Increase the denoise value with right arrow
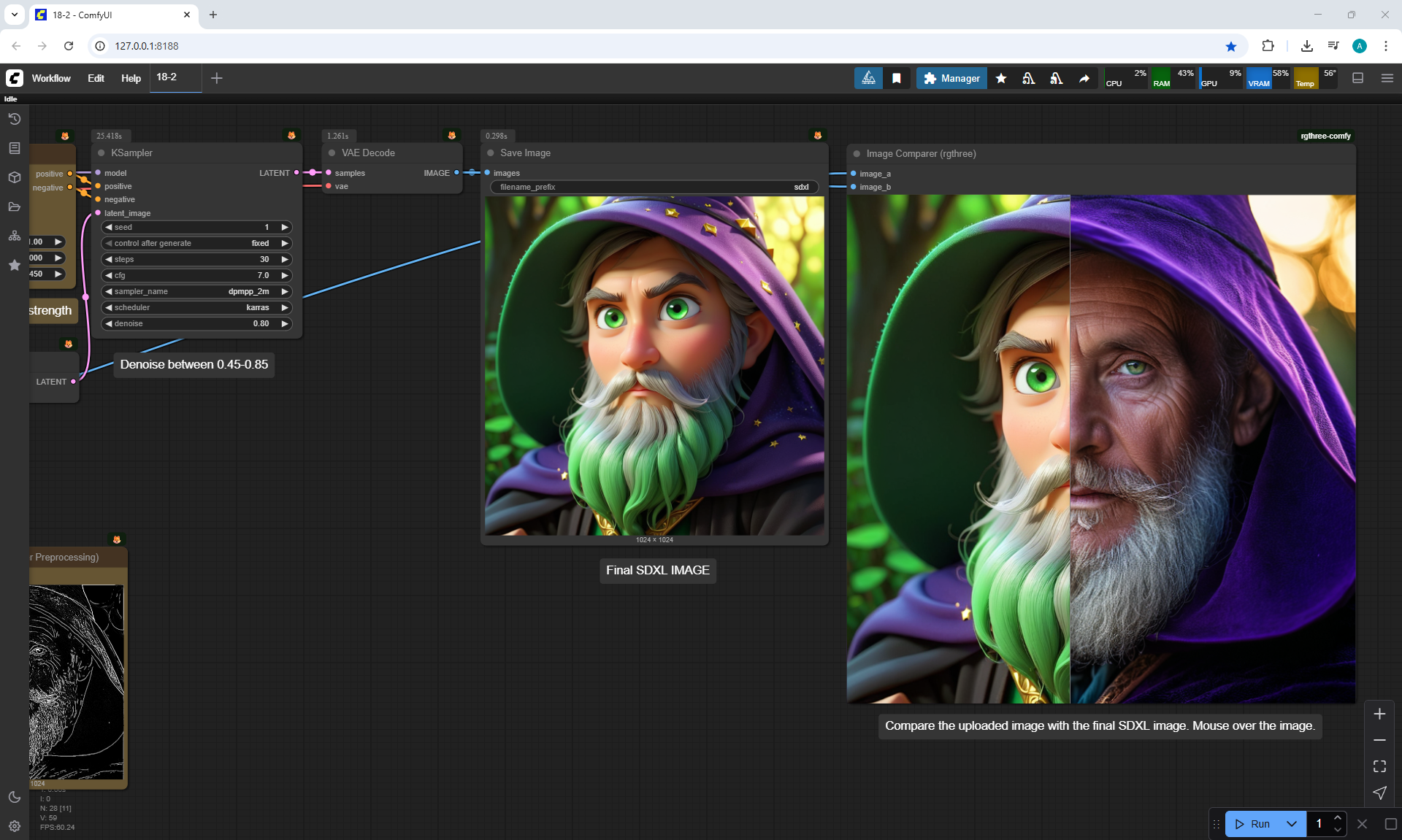 (x=285, y=323)
